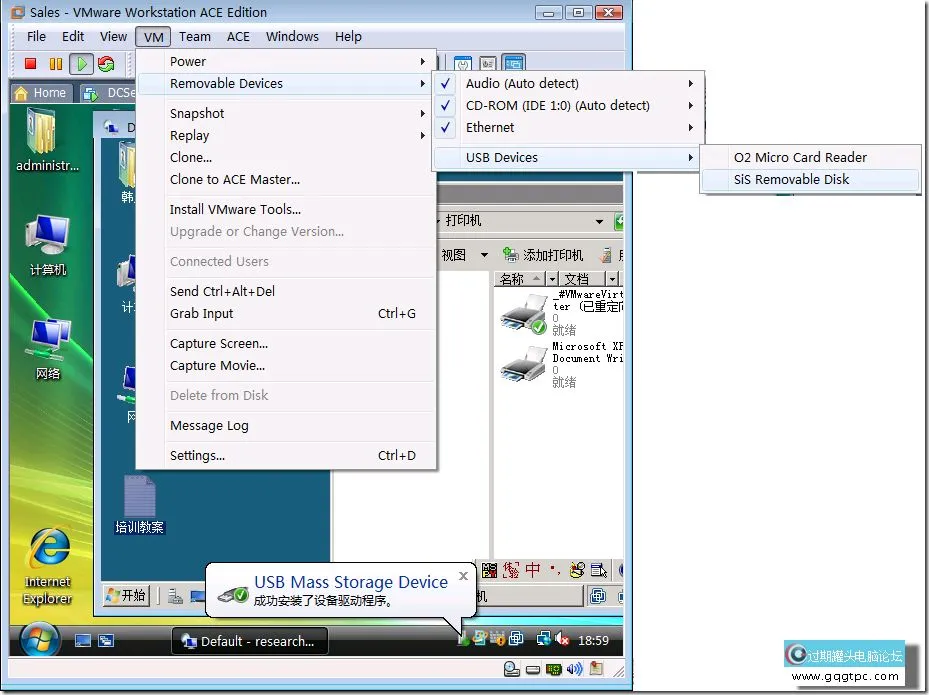Viewport: 929px width, 695px height.
Task: Click the Vista Start orb
Action: (40, 640)
